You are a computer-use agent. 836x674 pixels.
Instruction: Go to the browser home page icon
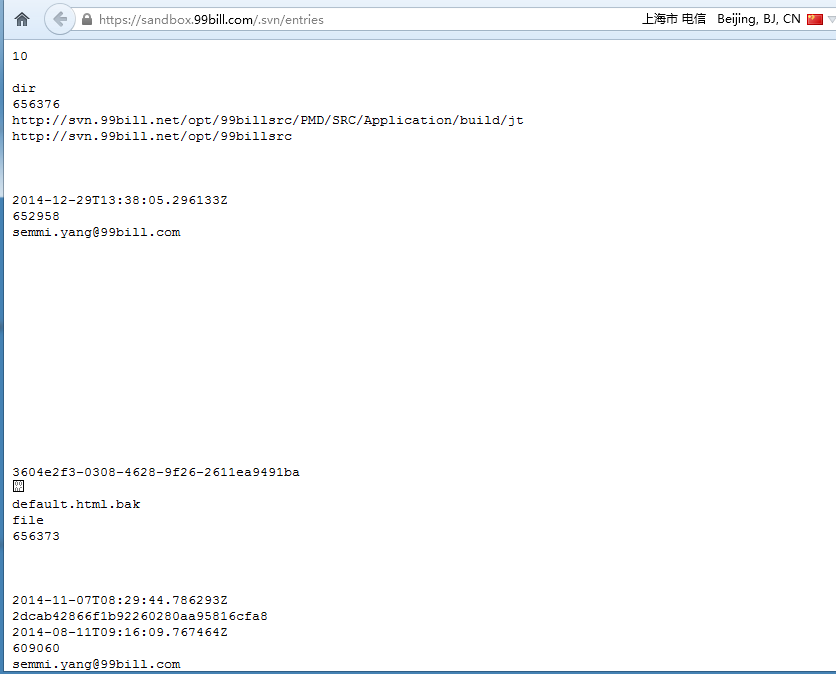point(22,20)
